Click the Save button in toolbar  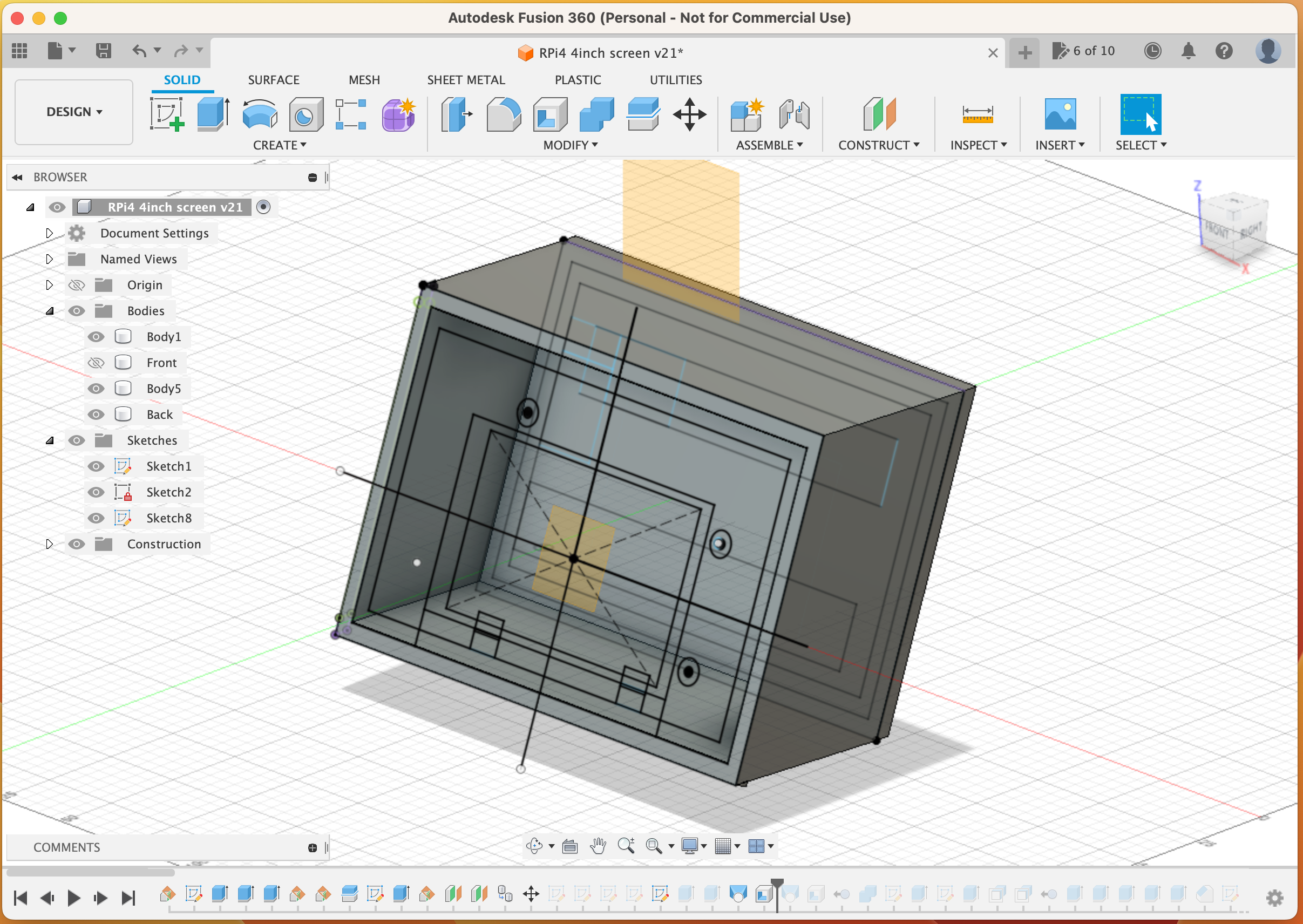pyautogui.click(x=104, y=51)
